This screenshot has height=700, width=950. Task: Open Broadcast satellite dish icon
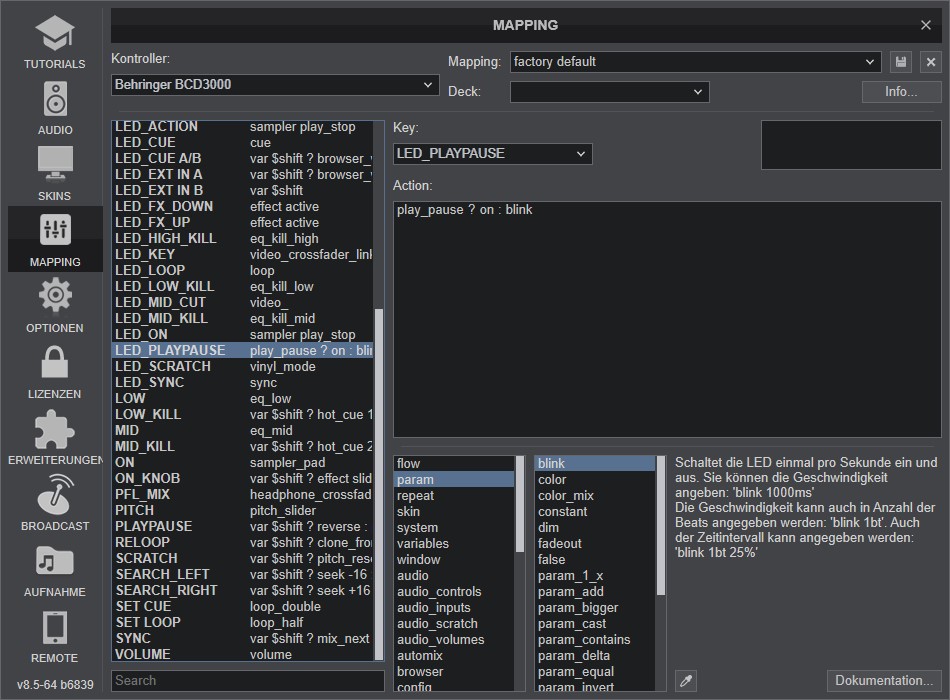(55, 495)
